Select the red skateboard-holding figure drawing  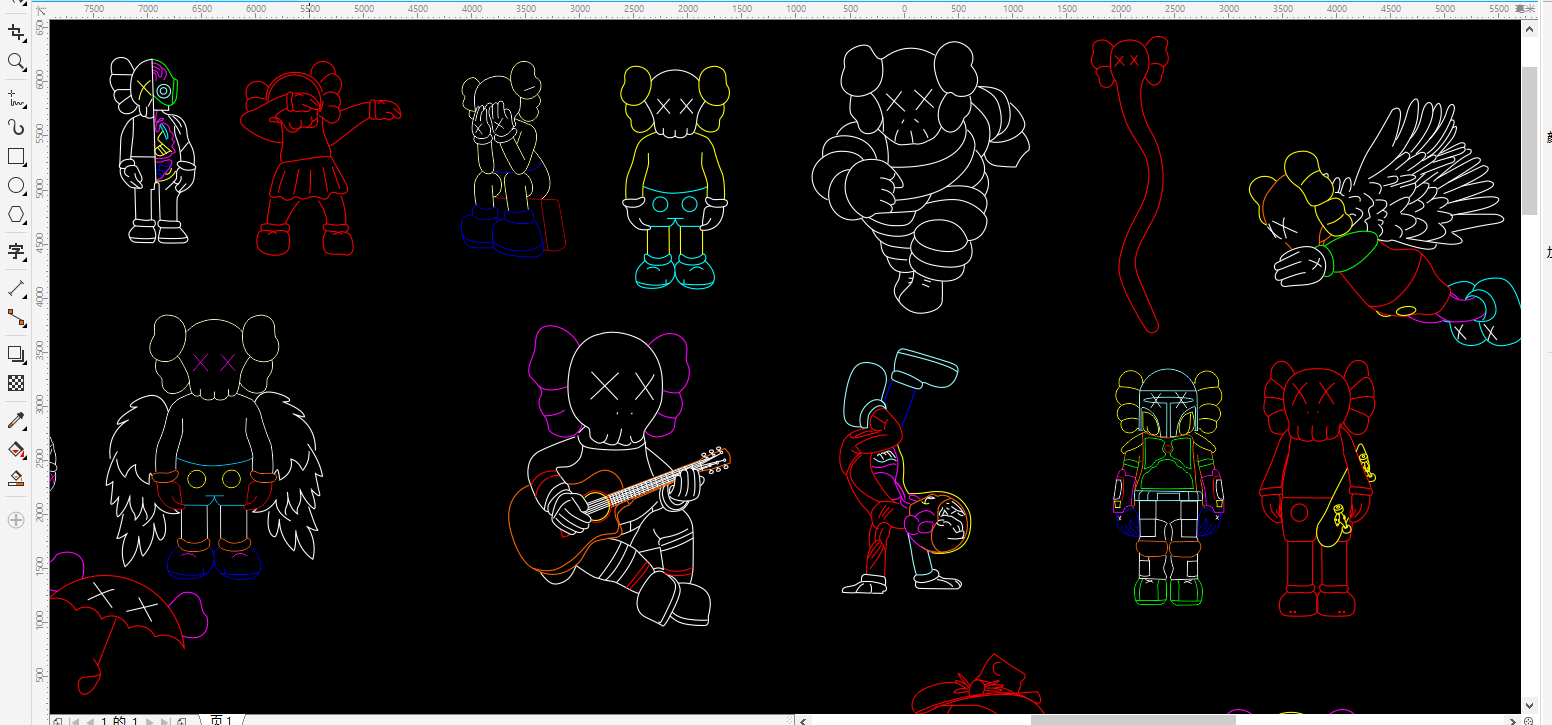click(x=1318, y=488)
